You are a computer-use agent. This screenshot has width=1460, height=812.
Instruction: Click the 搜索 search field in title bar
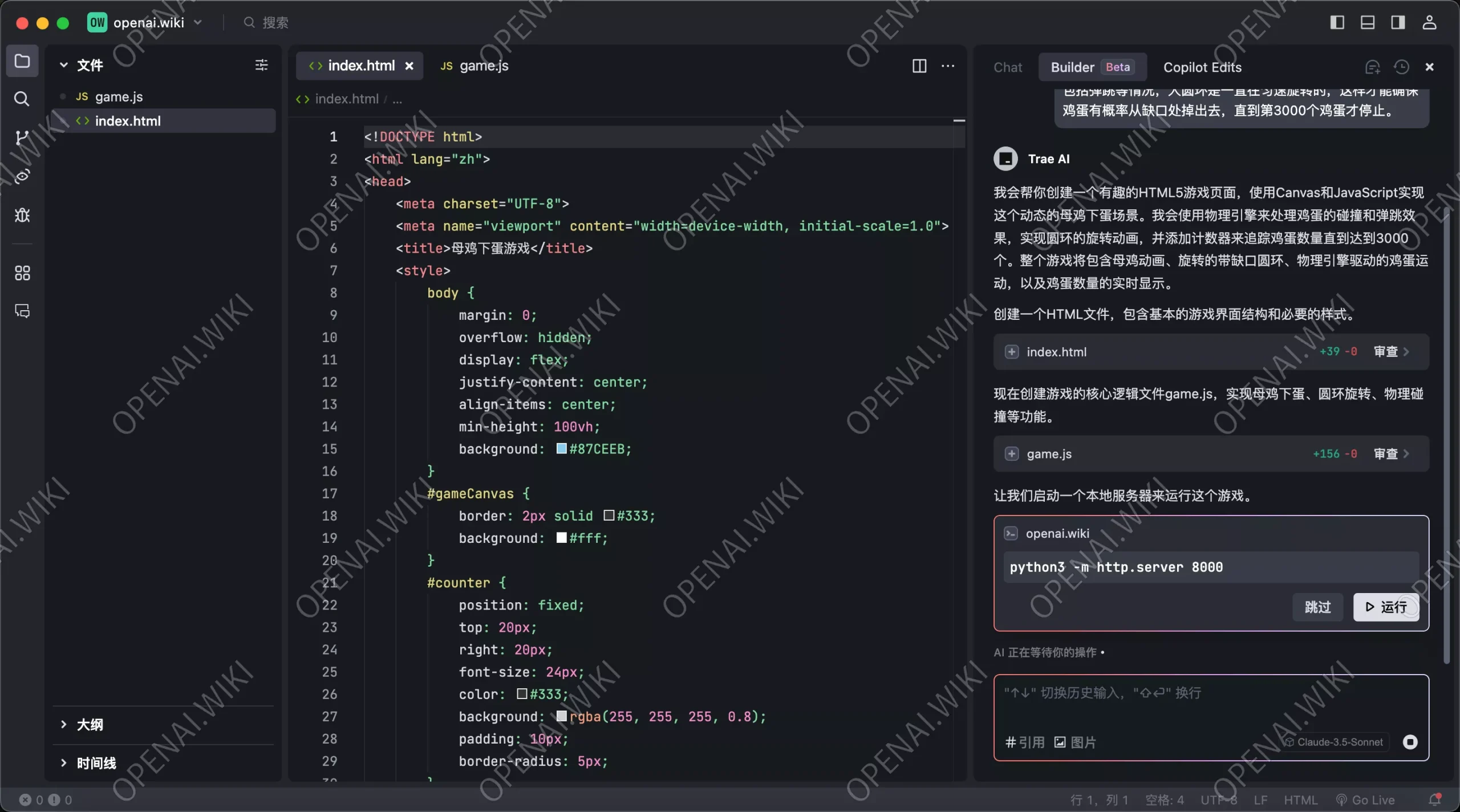275,22
